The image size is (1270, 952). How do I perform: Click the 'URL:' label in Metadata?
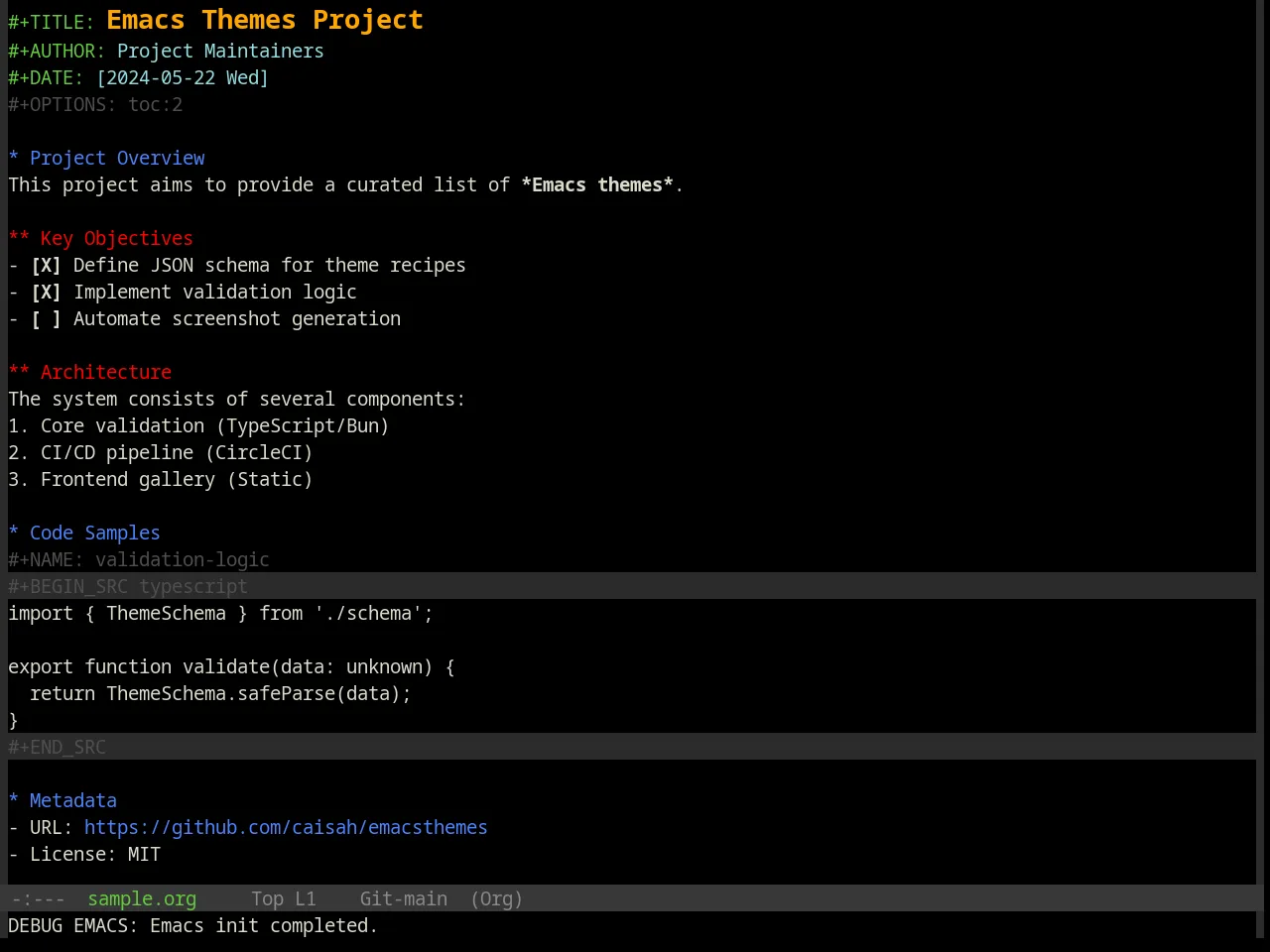(52, 828)
